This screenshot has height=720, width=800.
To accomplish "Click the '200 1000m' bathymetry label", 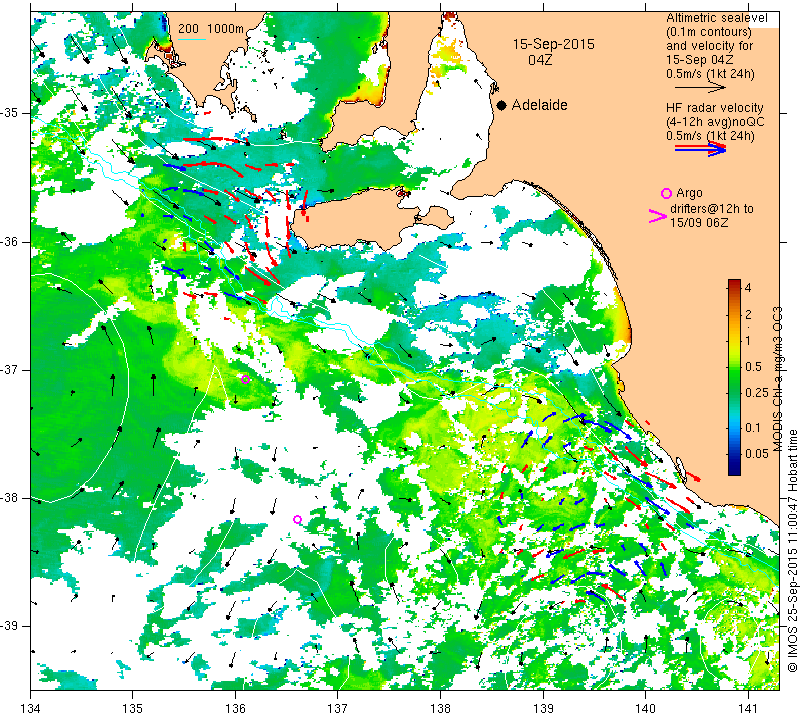I will click(211, 29).
